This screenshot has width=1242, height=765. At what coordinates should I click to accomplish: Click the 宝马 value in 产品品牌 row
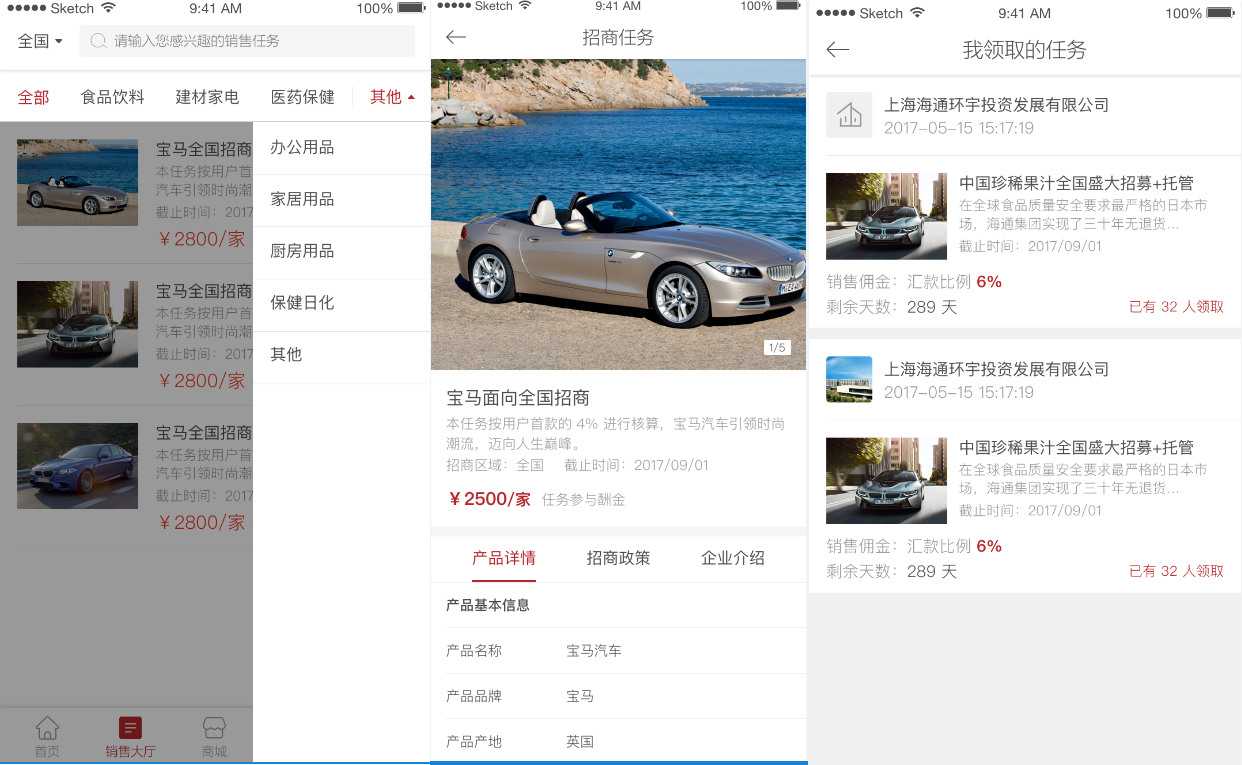coord(580,696)
